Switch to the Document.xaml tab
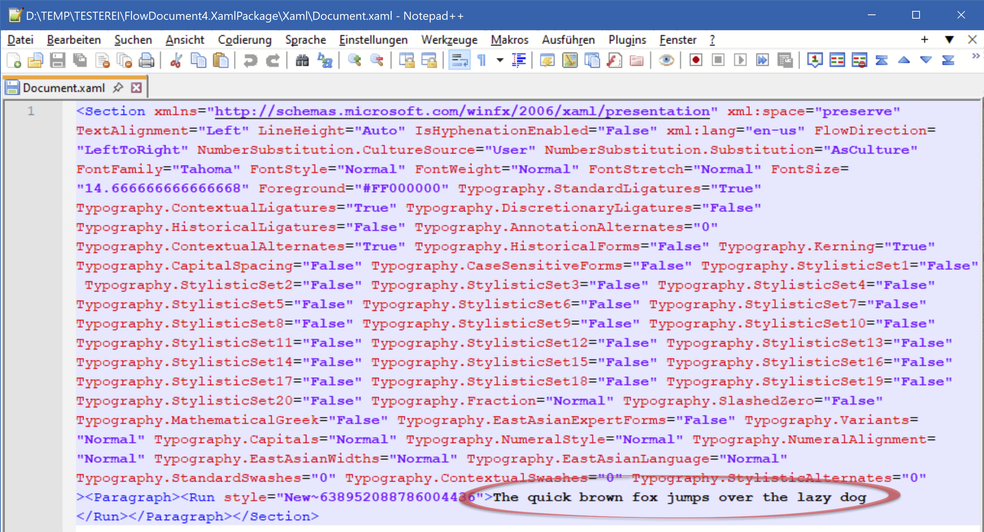 [63, 88]
